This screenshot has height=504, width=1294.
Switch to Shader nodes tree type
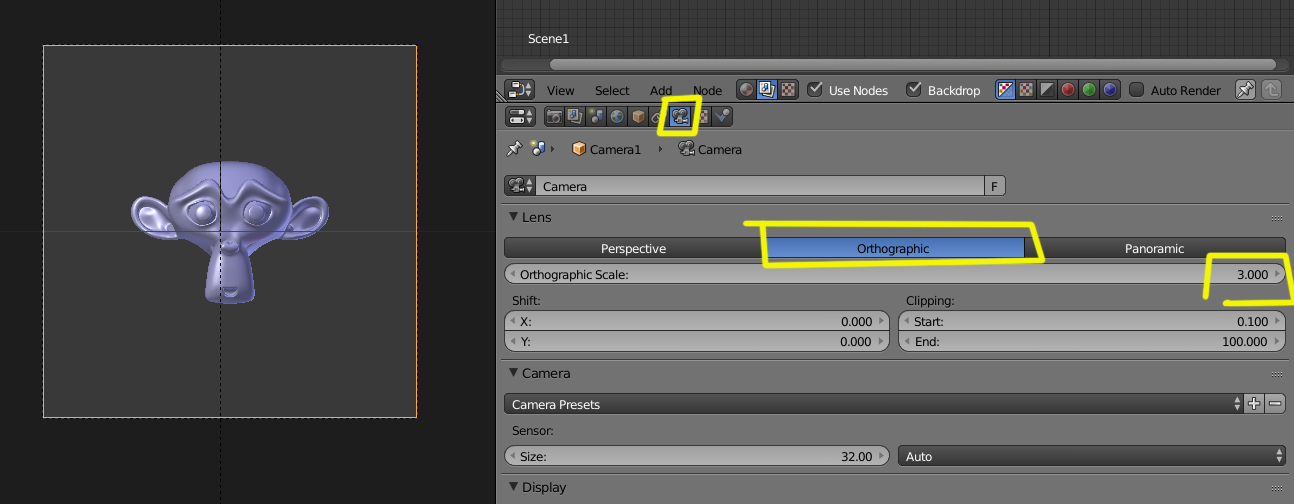click(746, 90)
